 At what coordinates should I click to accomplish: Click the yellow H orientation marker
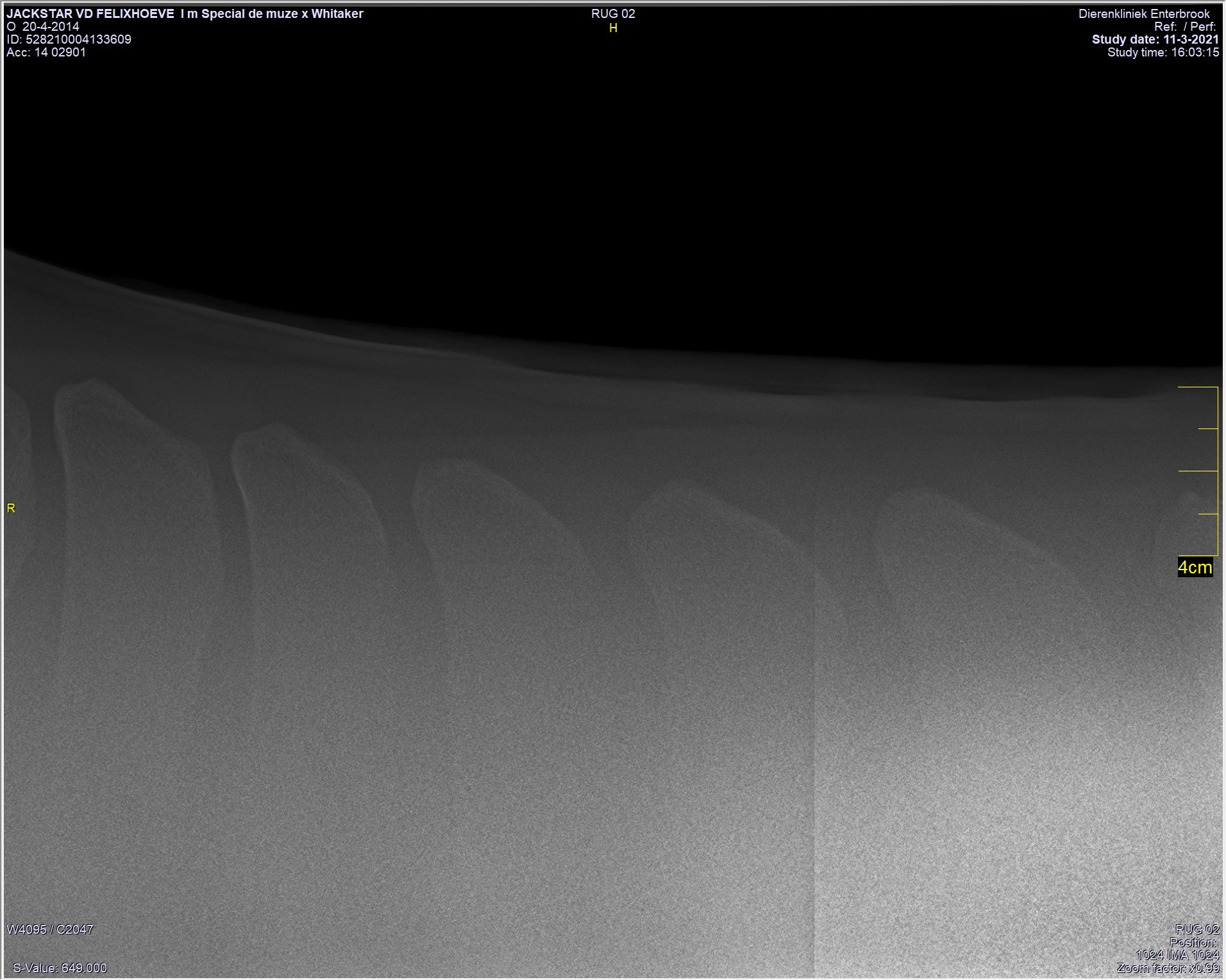click(613, 28)
